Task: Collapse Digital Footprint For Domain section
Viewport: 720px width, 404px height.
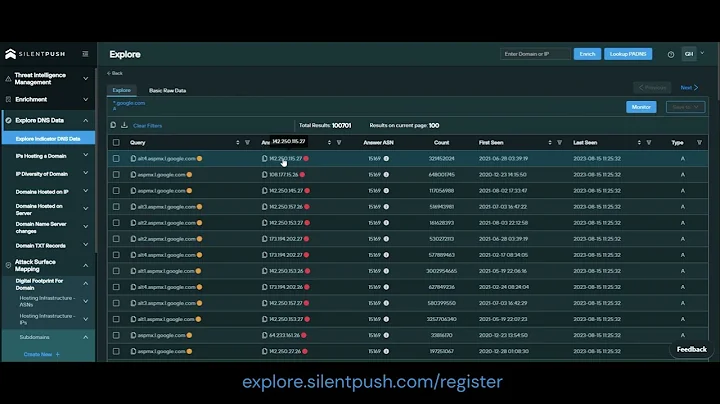Action: click(x=85, y=284)
